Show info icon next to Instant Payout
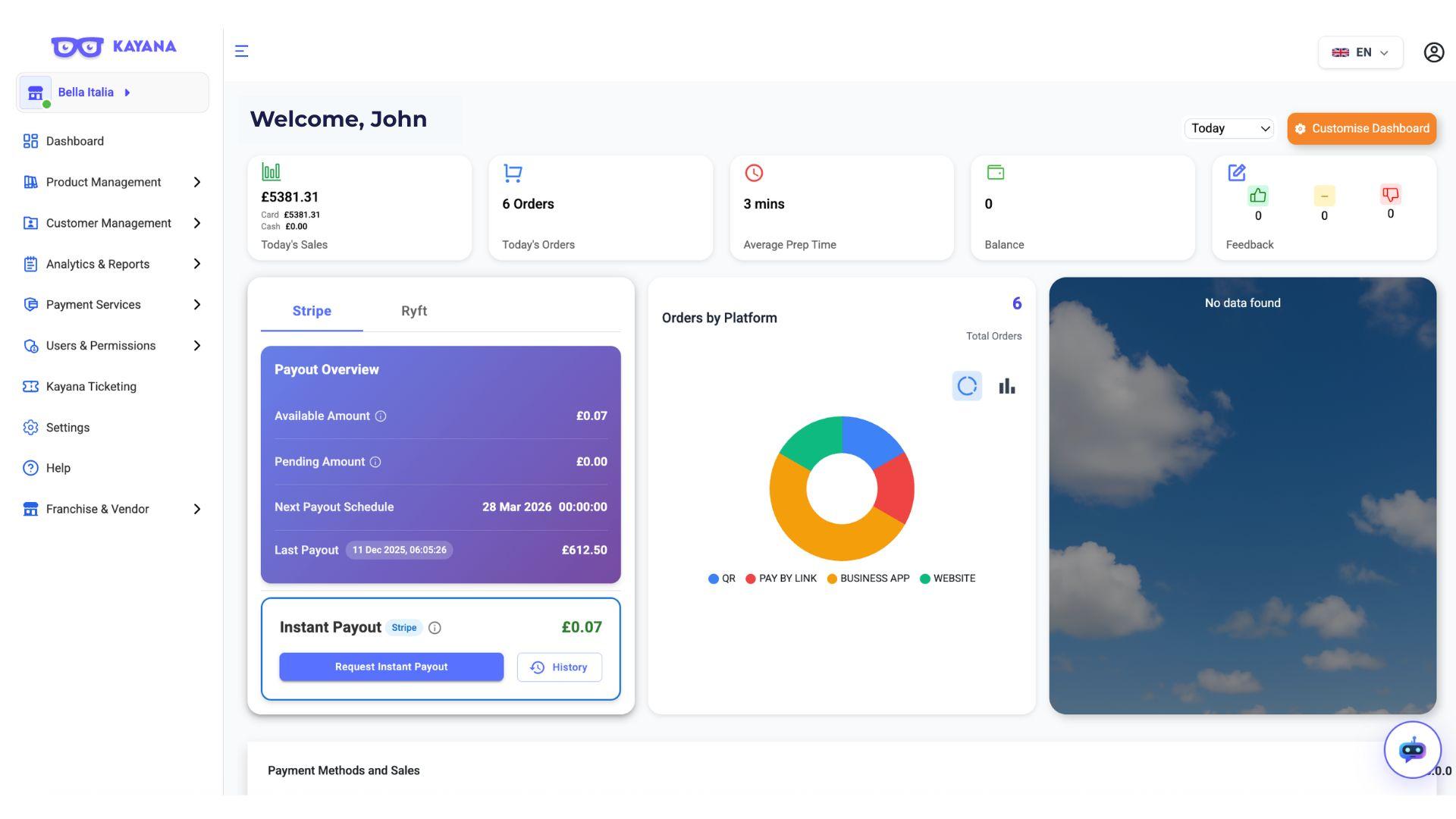This screenshot has height=819, width=1456. pos(435,628)
